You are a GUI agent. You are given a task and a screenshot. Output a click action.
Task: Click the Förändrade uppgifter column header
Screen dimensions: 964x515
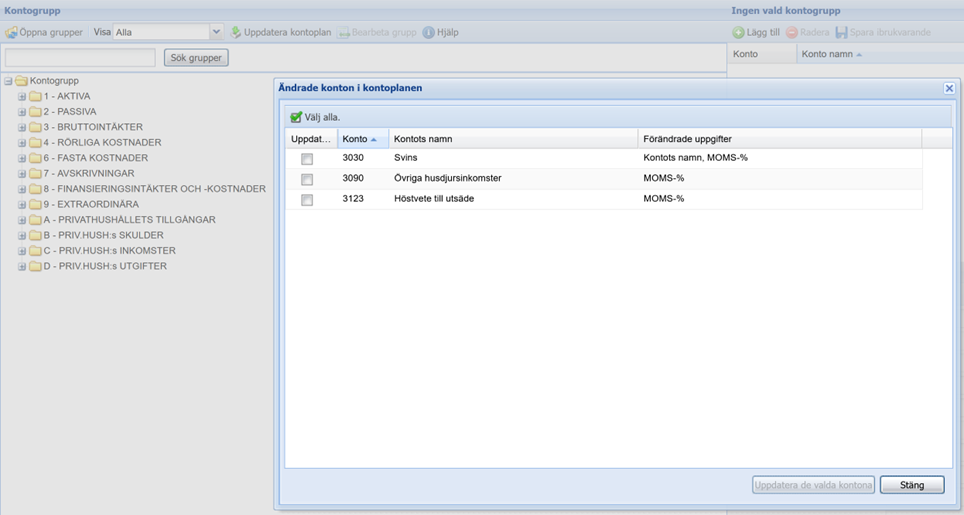point(780,139)
